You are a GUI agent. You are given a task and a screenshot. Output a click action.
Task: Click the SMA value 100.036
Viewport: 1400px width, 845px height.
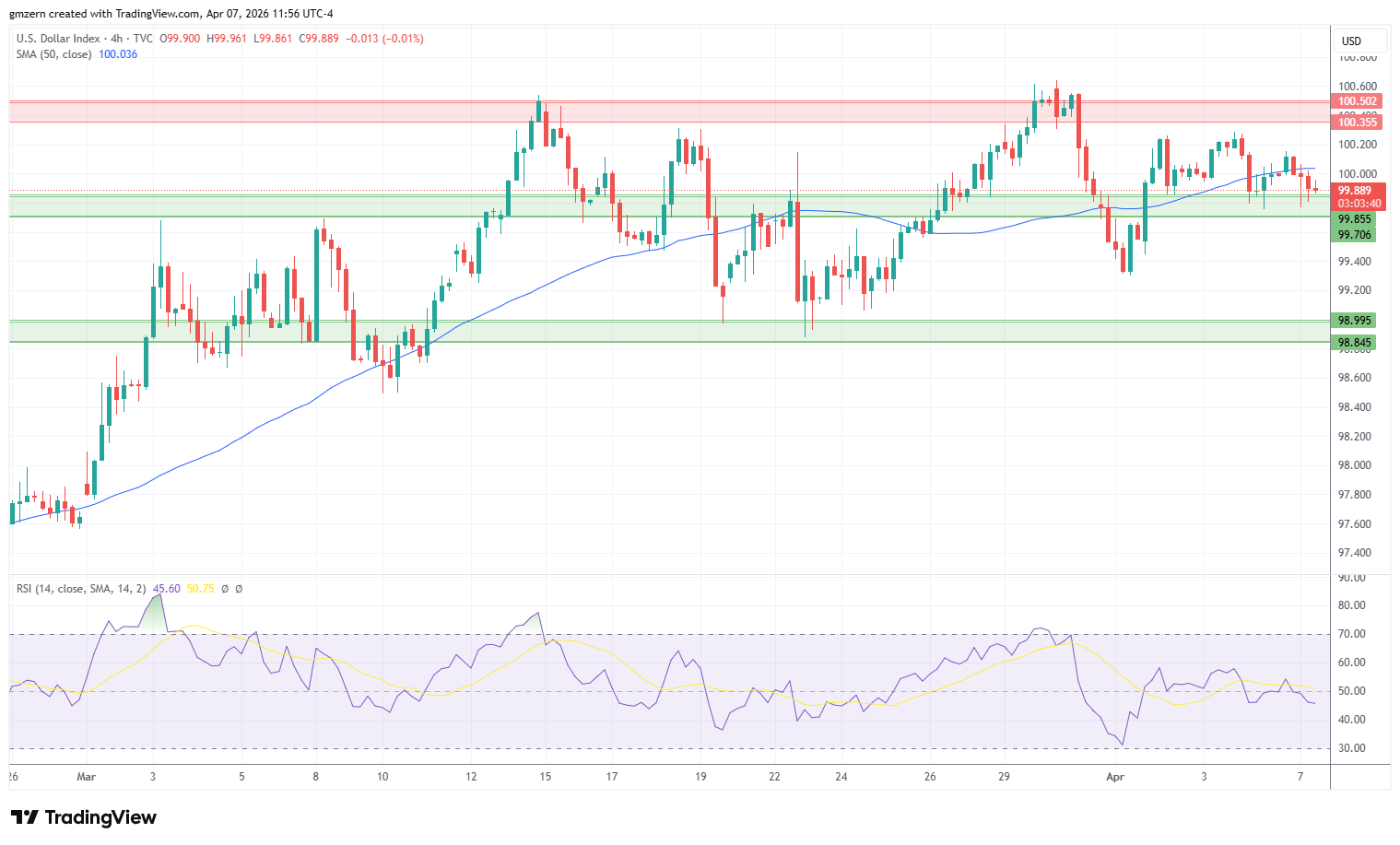click(118, 54)
